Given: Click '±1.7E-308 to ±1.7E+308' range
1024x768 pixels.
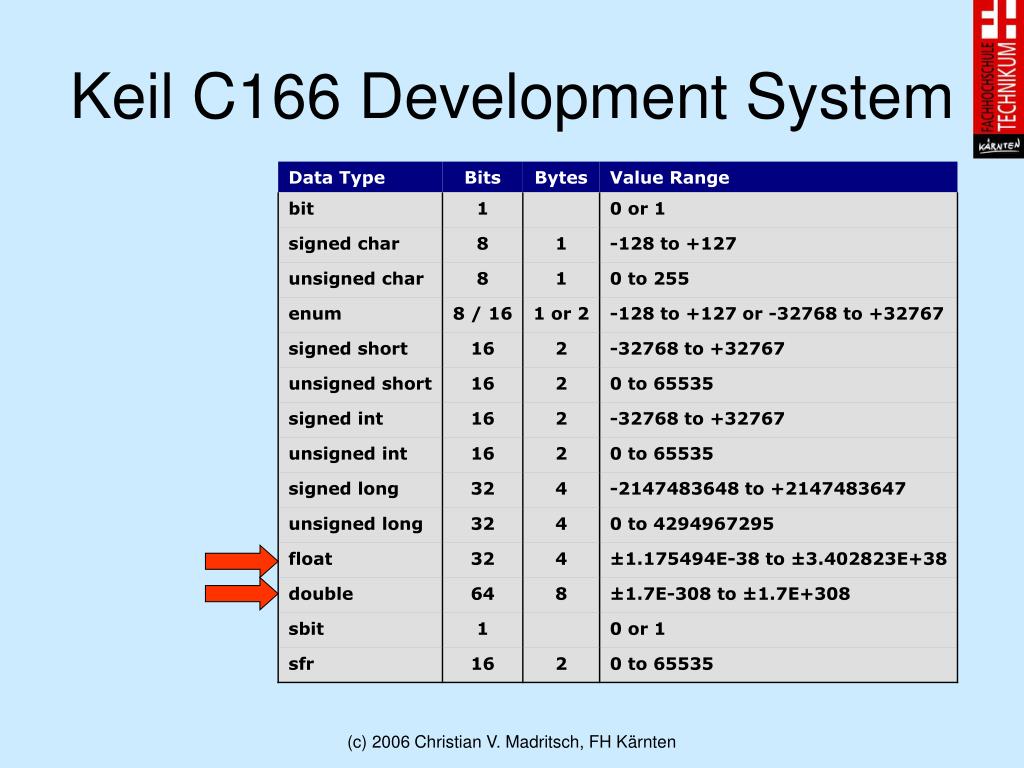Looking at the screenshot, I should coord(730,594).
